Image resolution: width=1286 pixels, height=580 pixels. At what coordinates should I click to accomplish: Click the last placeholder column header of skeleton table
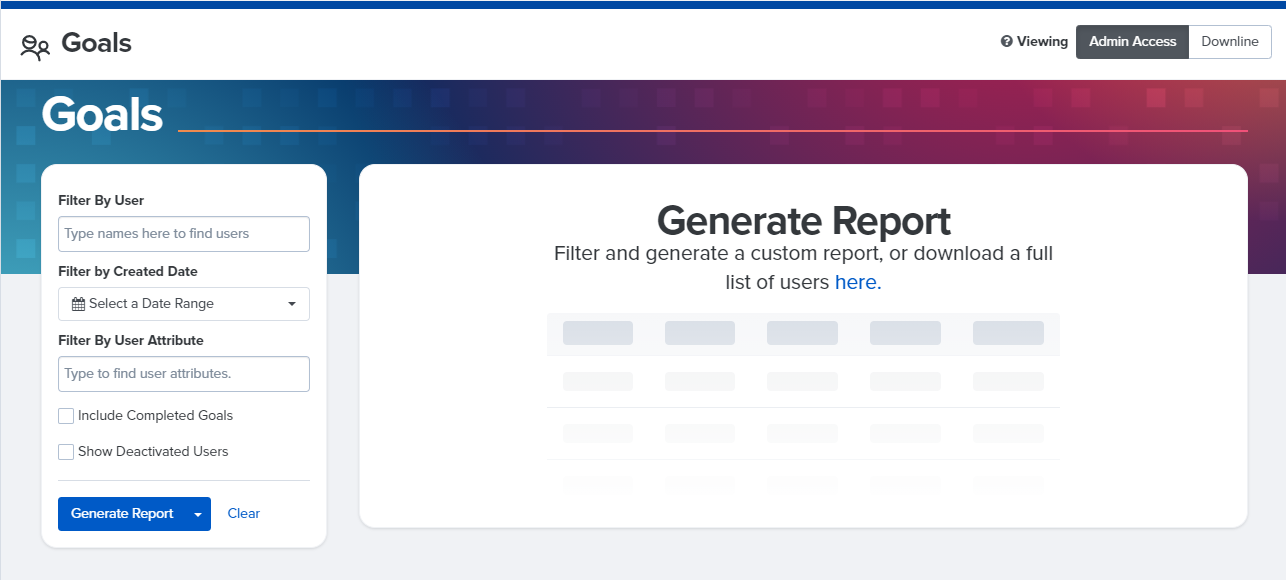(1008, 333)
